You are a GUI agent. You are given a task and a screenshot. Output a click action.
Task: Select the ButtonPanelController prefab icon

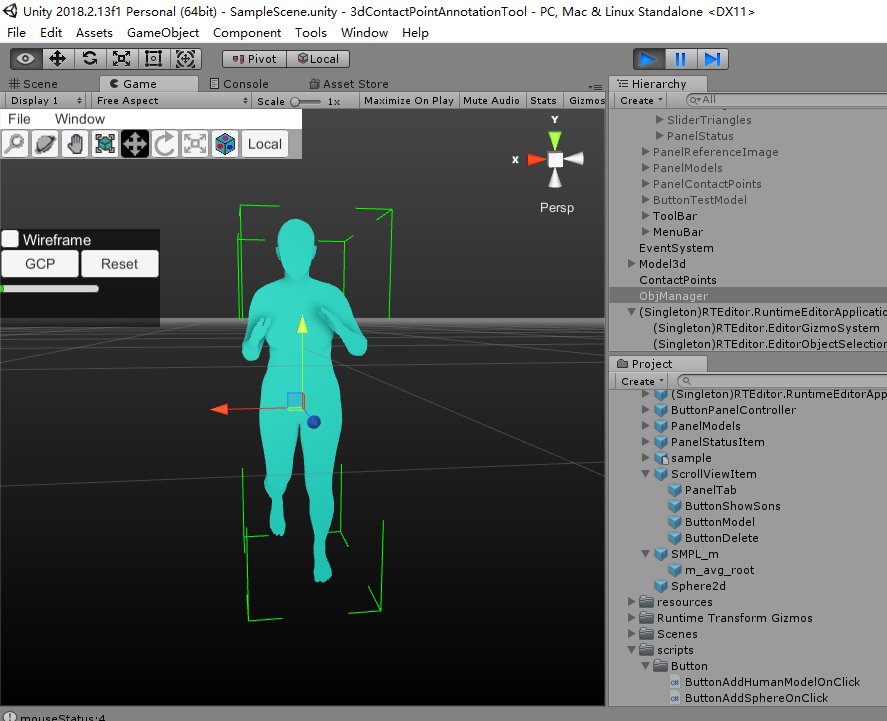pyautogui.click(x=661, y=410)
